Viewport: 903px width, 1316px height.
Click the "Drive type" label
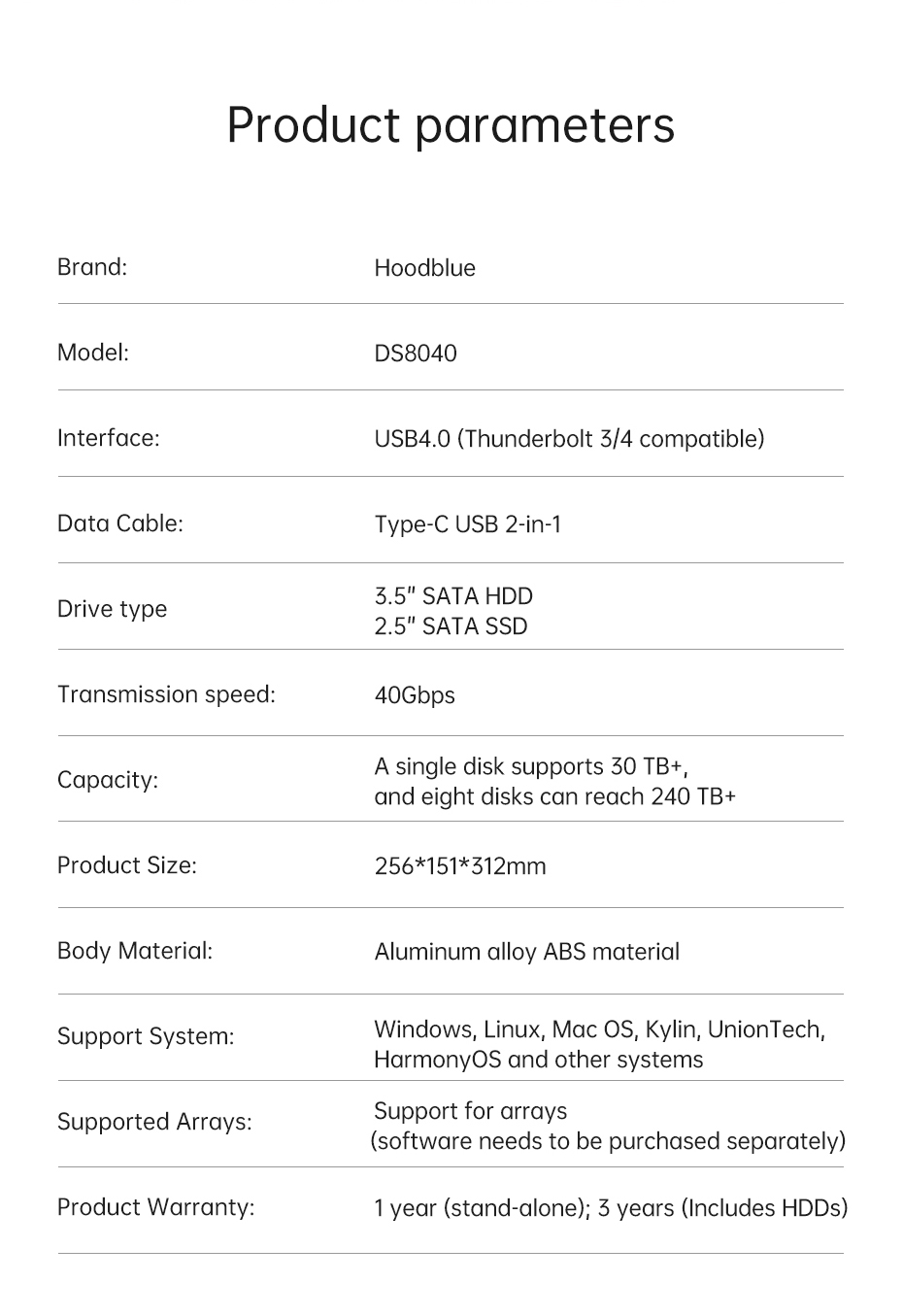tap(112, 609)
